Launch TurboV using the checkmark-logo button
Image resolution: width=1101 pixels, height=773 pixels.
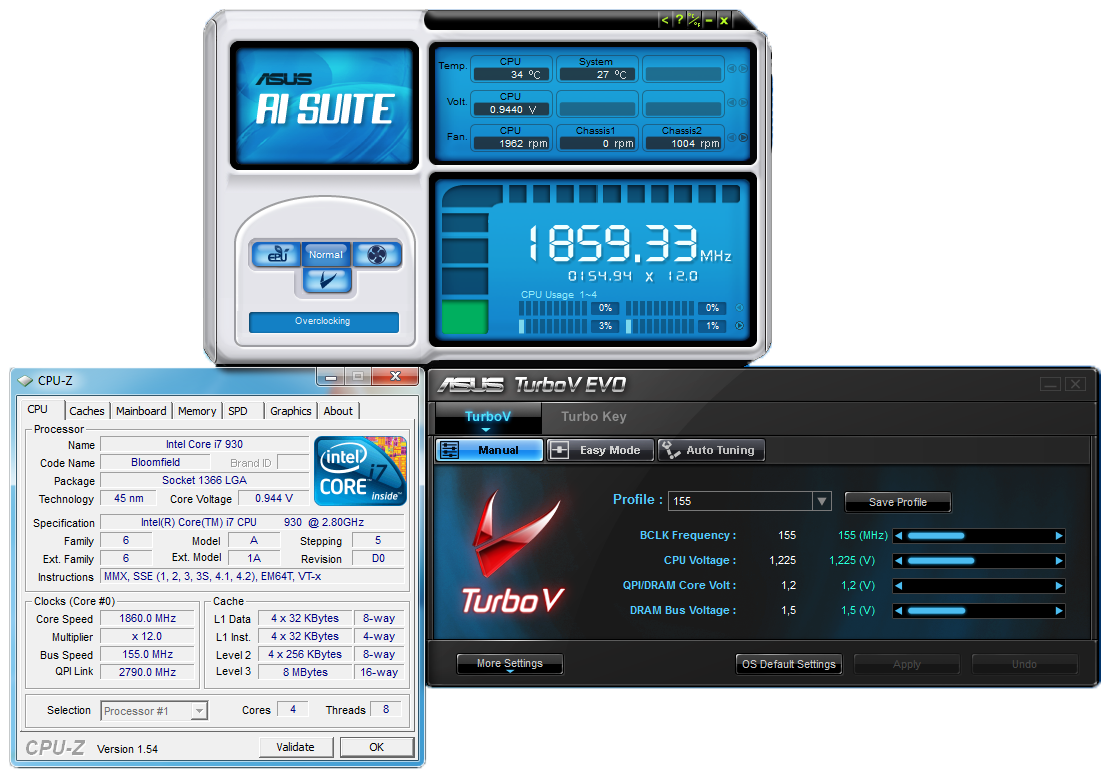click(x=327, y=280)
